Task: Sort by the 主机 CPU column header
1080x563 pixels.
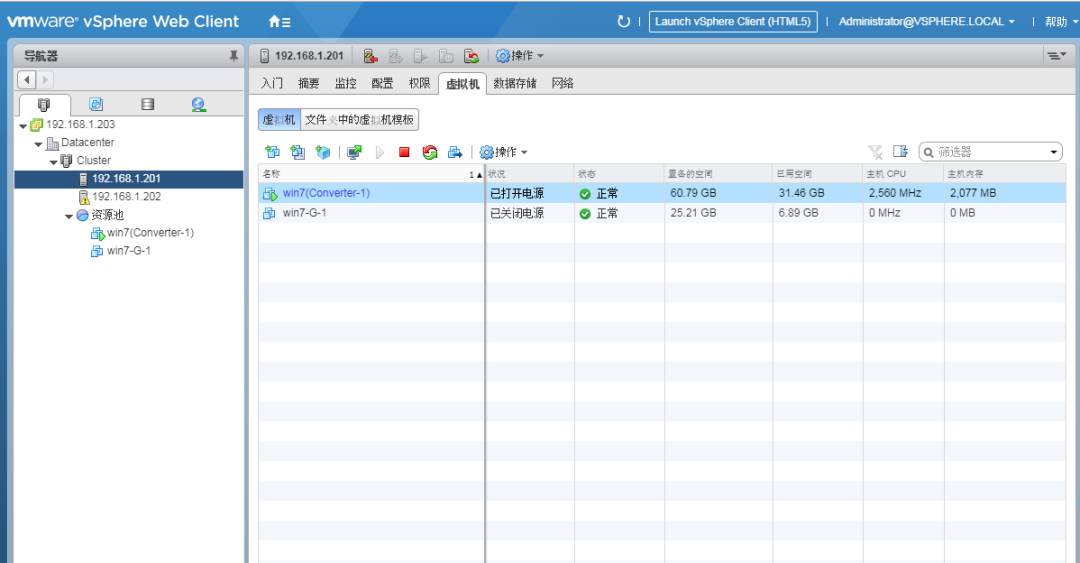Action: tap(903, 174)
